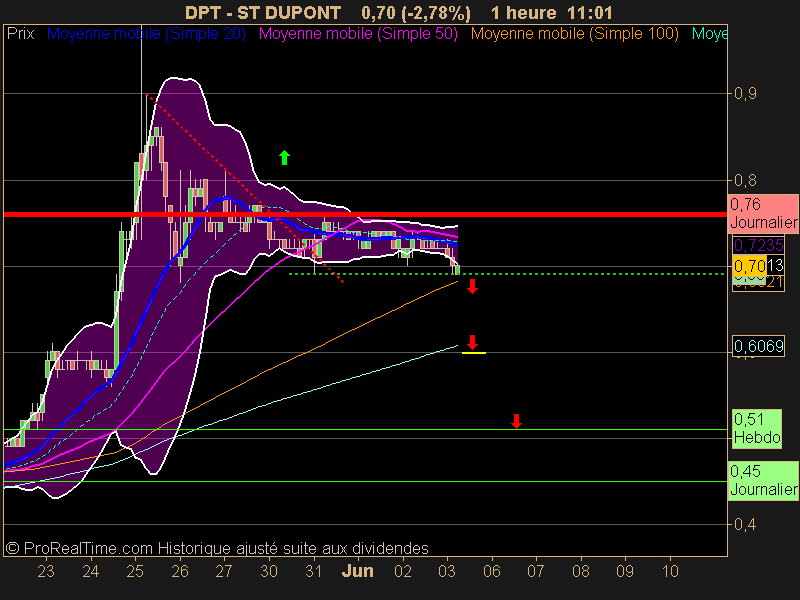This screenshot has width=800, height=600.
Task: Click the "10" date on the time axis
Action: [670, 571]
